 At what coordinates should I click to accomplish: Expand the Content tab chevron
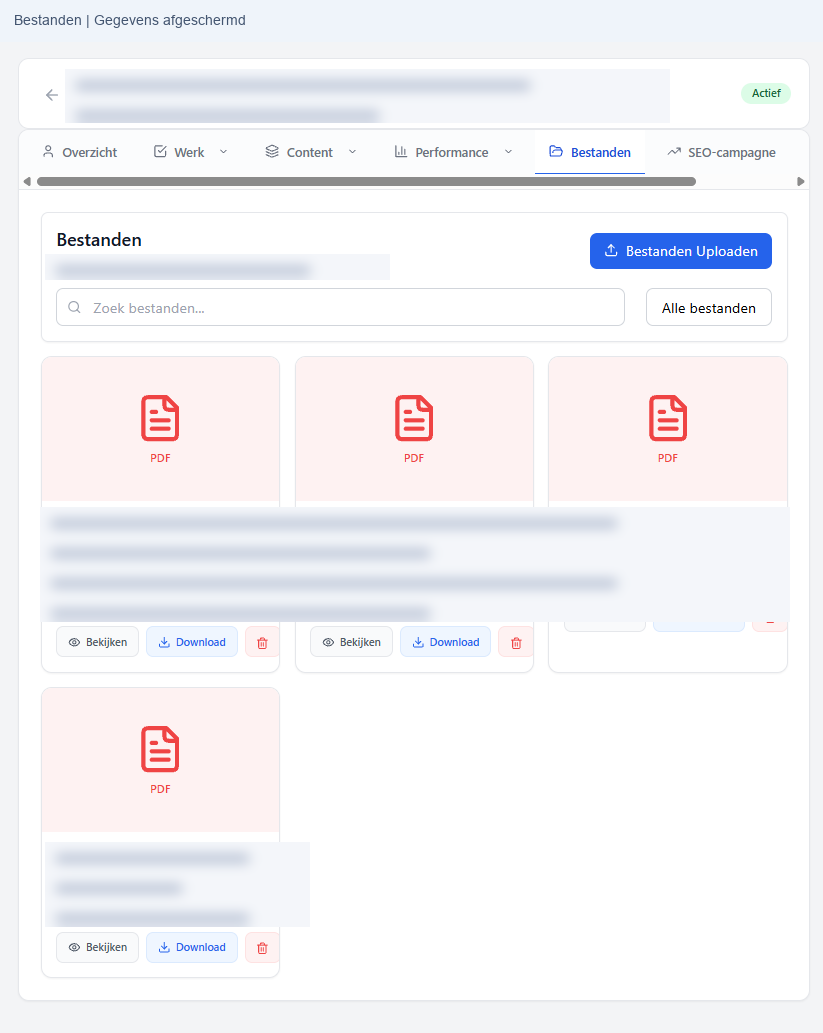(353, 152)
